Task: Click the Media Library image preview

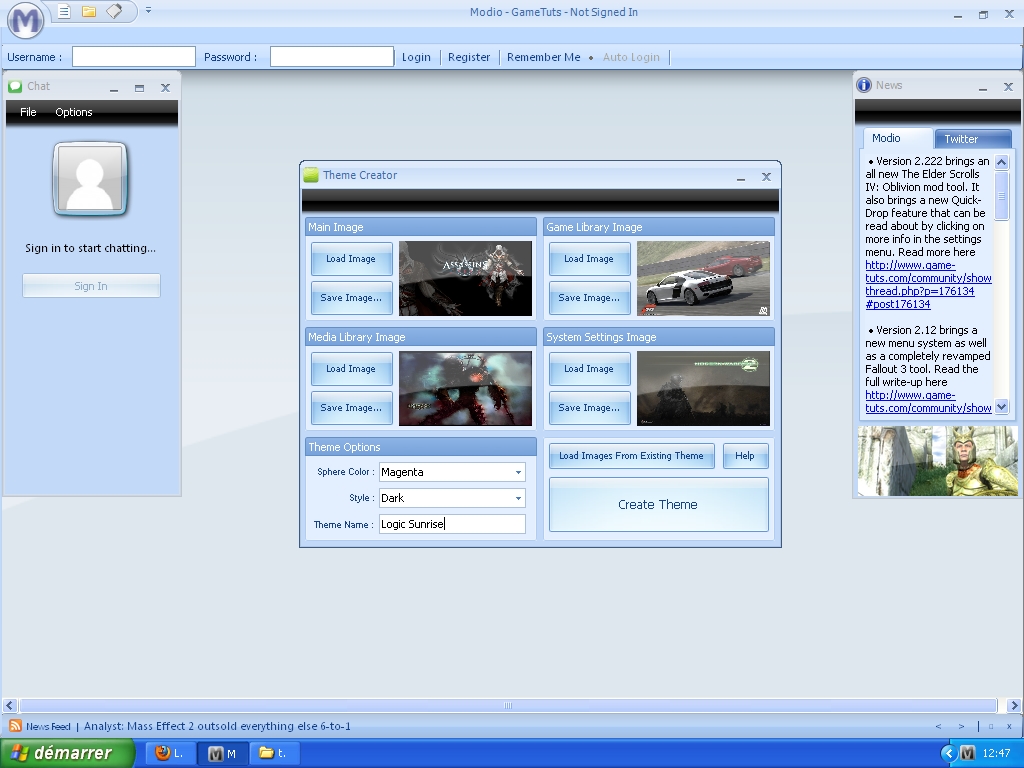Action: coord(465,389)
